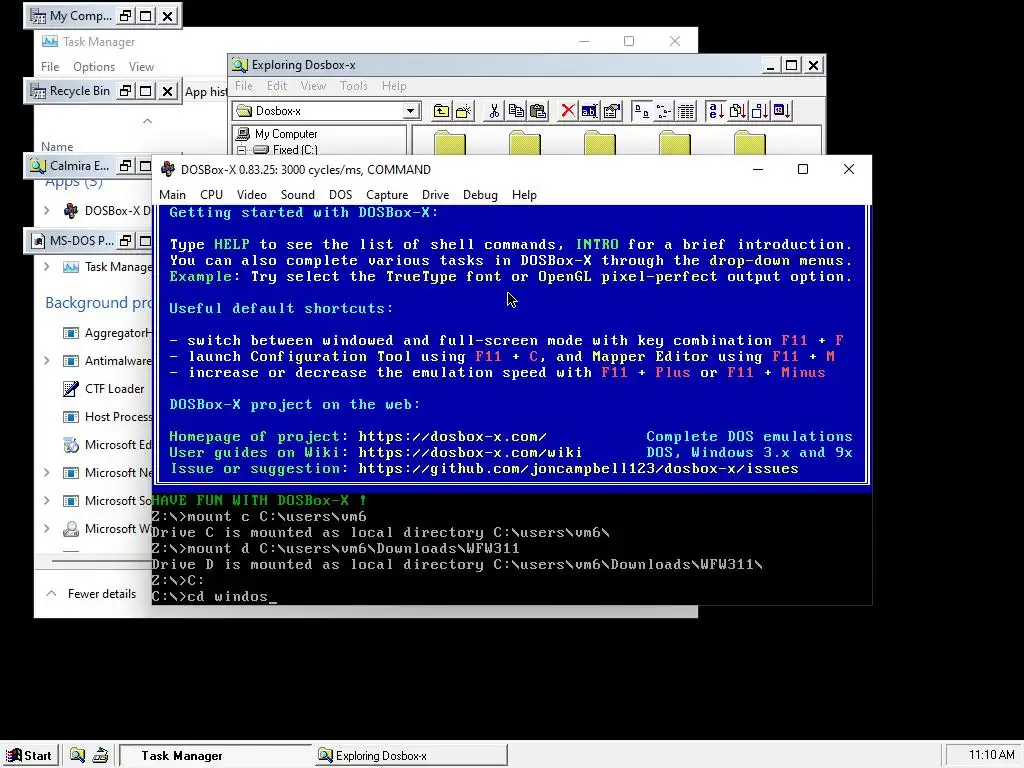Expand the Microsoft Ne process row
Viewport: 1024px width, 768px height.
click(47, 473)
